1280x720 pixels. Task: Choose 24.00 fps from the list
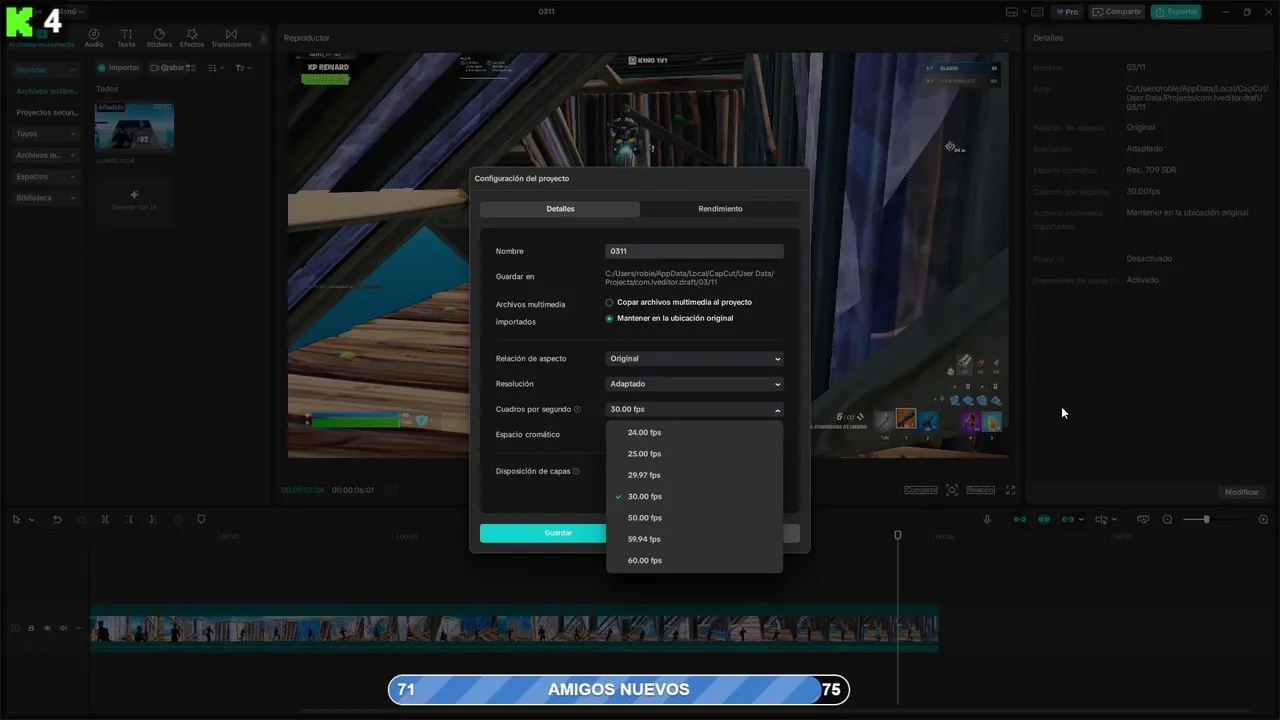pyautogui.click(x=694, y=433)
